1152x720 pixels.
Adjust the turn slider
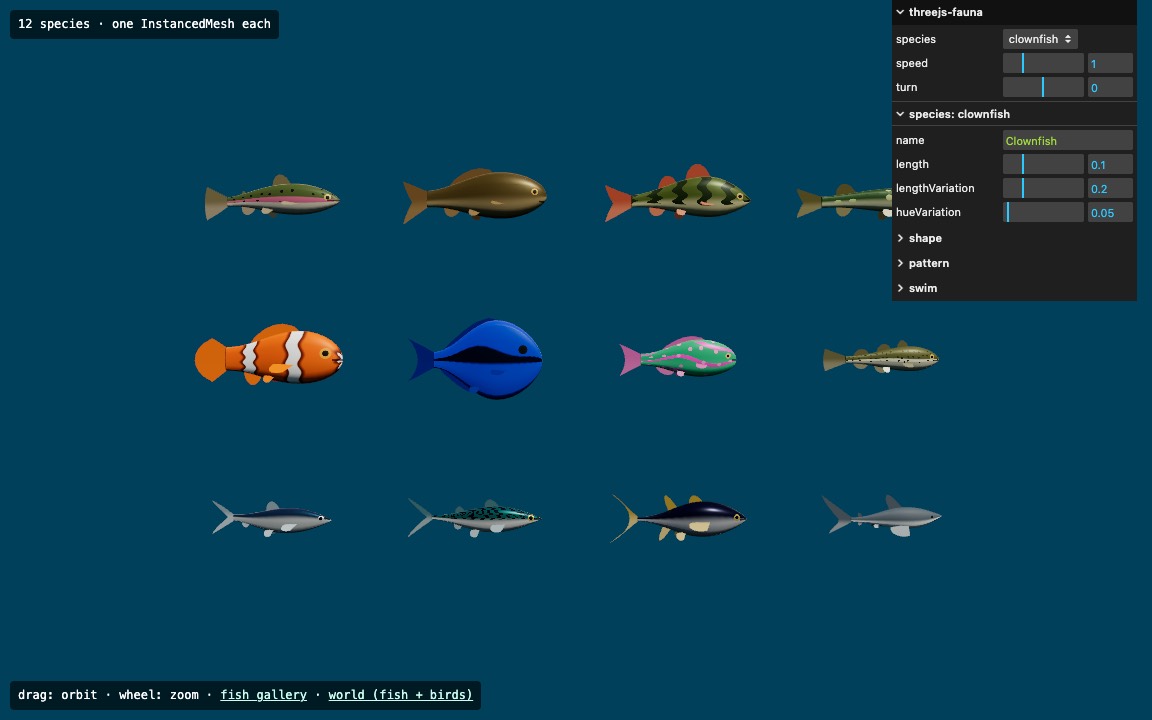point(1043,87)
